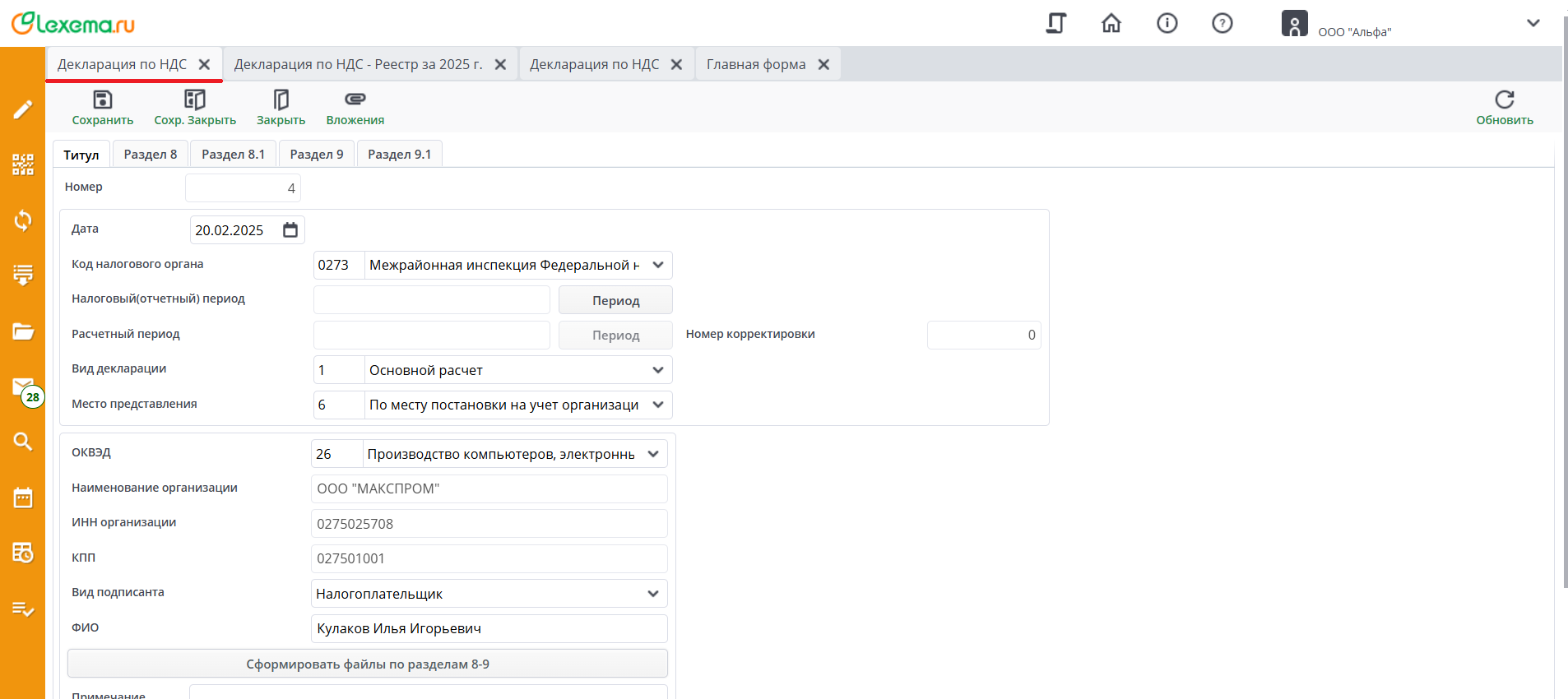Screen dimensions: 1568x699
Task: Click the Сохранить save icon
Action: [102, 100]
